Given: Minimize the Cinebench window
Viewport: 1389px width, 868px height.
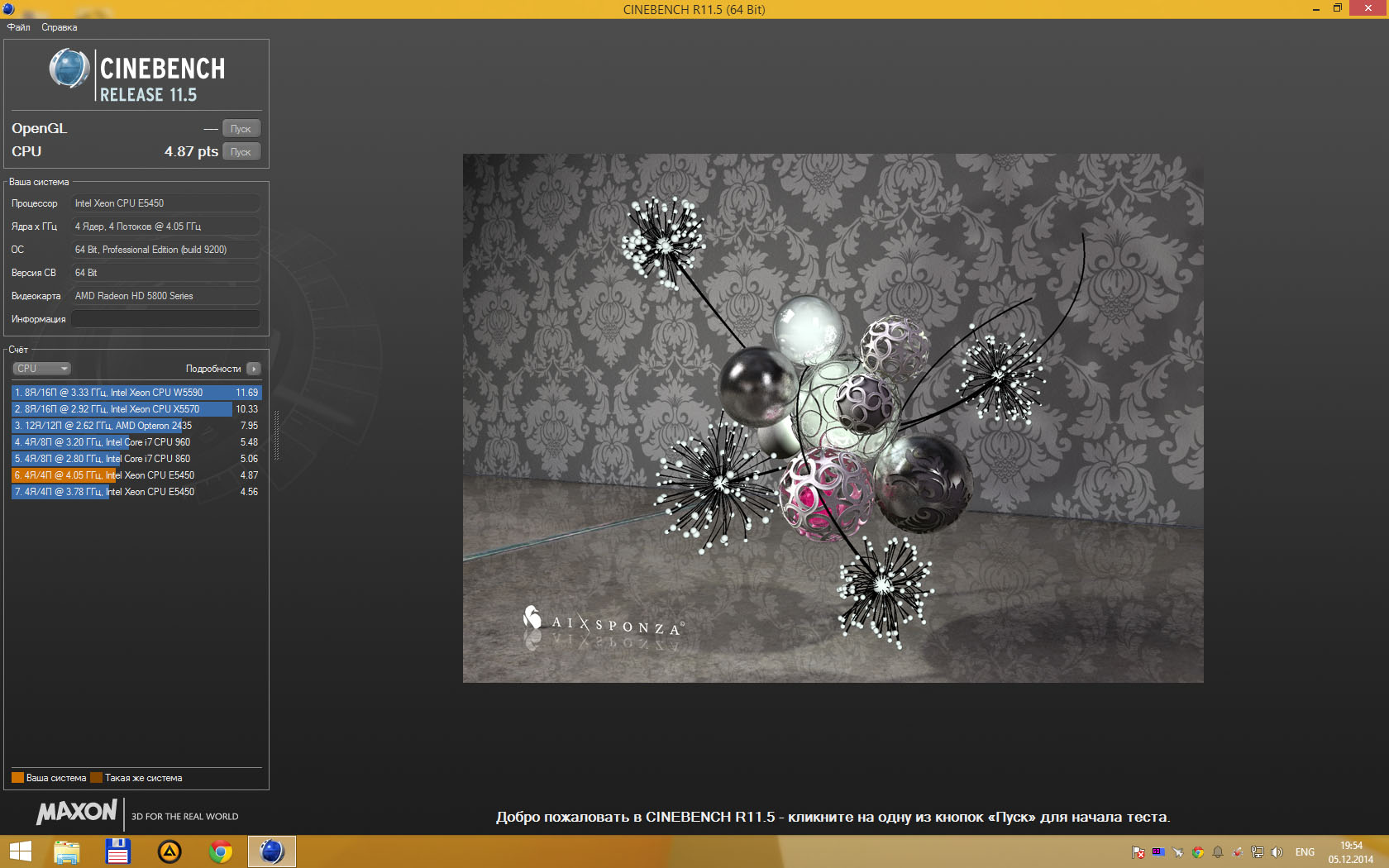Looking at the screenshot, I should pos(1315,8).
